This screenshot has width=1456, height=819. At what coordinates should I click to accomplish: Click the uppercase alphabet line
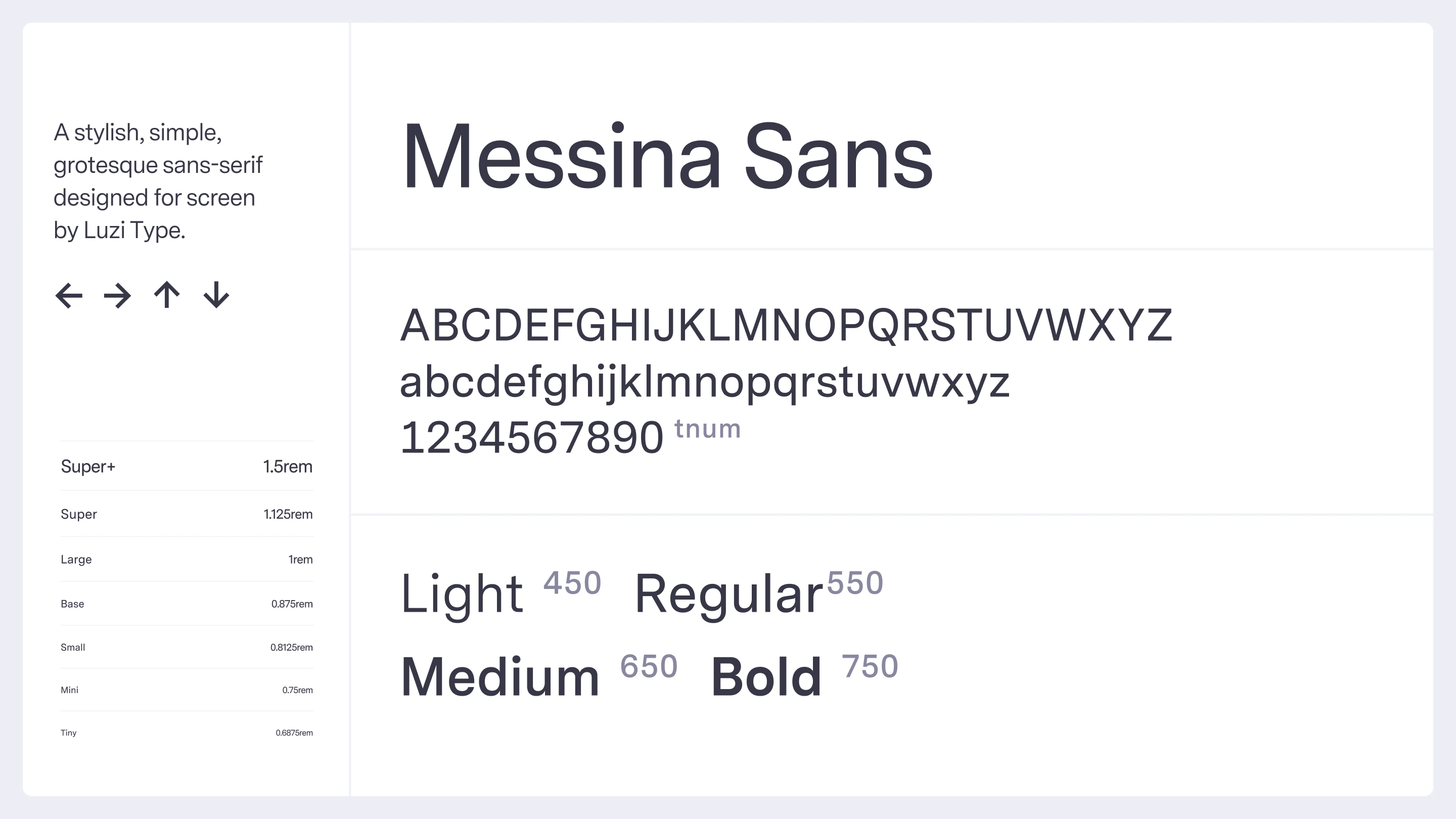click(x=786, y=326)
